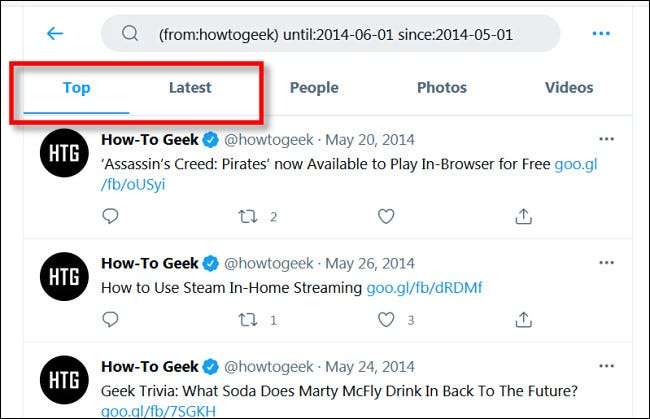
Task: Open more menu on May 20 tweet
Action: tap(606, 139)
